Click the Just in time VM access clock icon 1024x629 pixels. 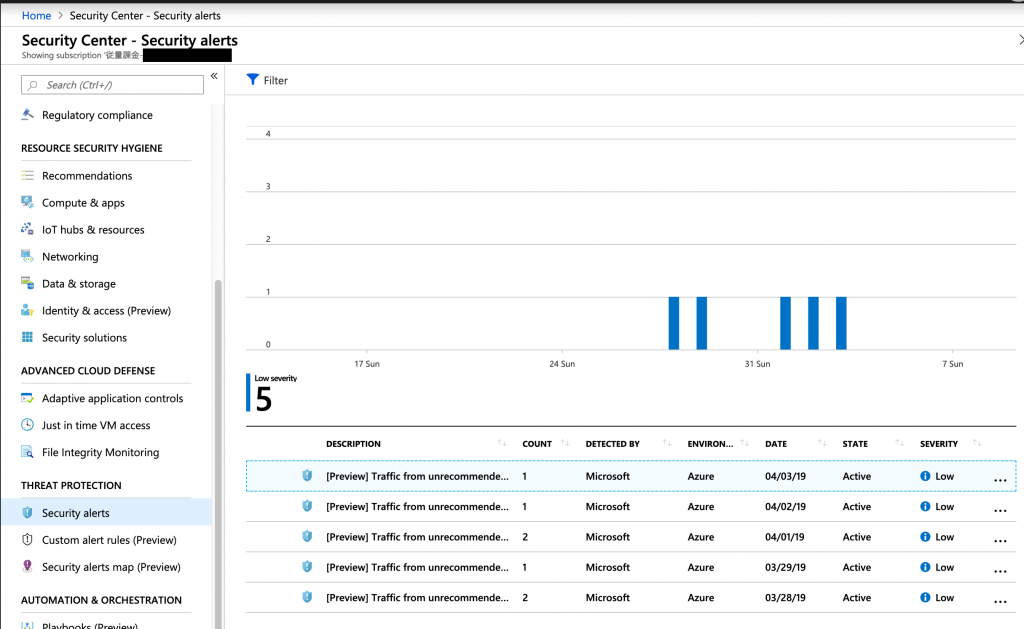pyautogui.click(x=27, y=425)
